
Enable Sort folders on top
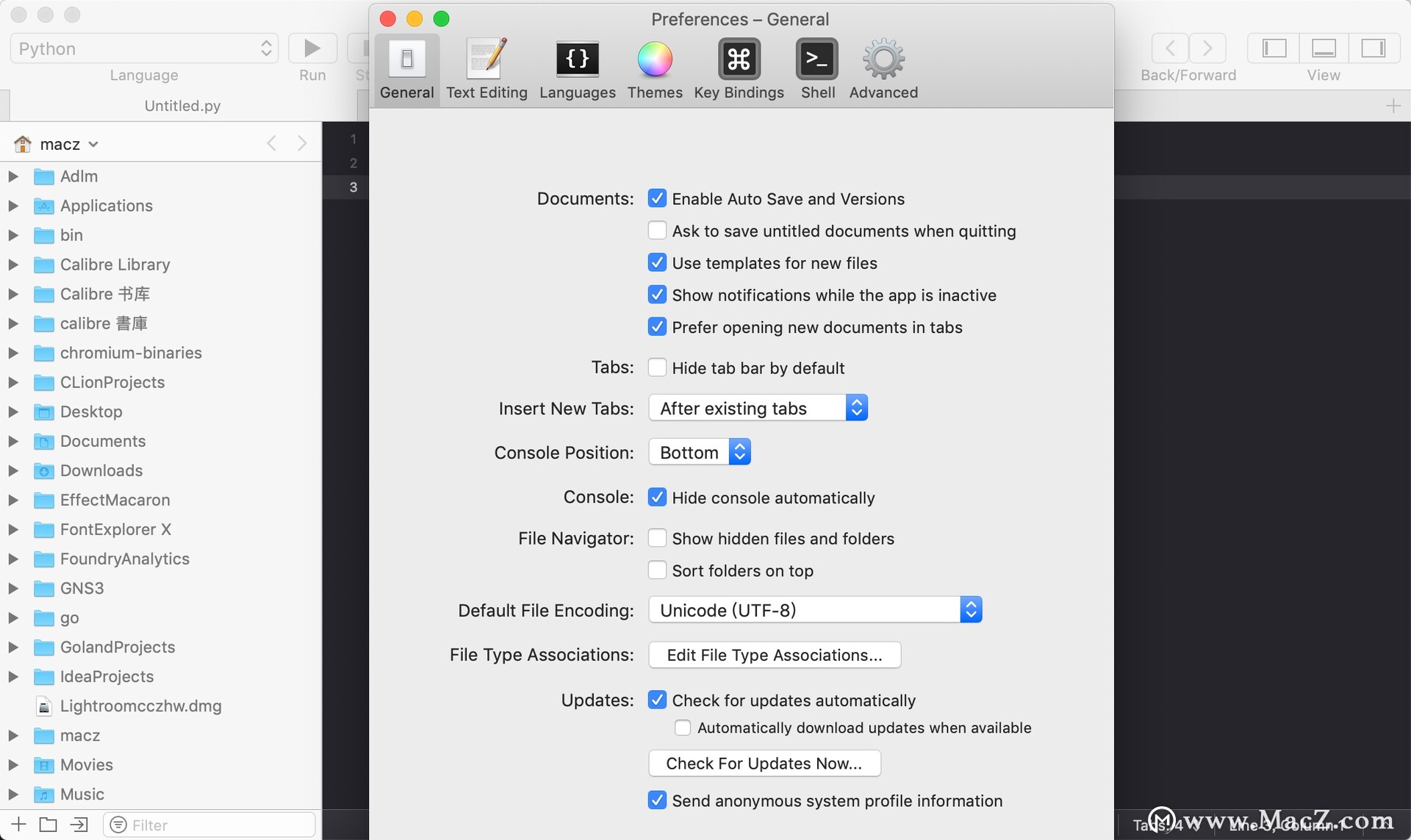click(657, 570)
